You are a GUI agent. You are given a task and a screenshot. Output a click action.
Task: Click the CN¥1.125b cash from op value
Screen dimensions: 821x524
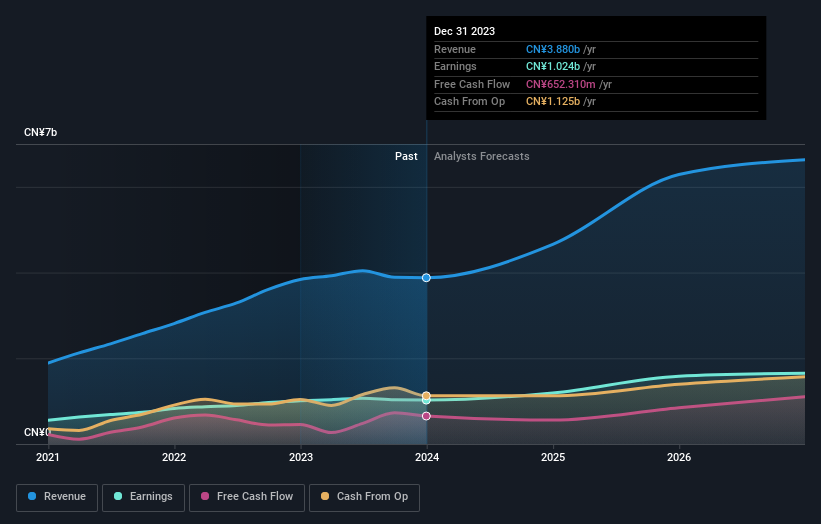(553, 102)
